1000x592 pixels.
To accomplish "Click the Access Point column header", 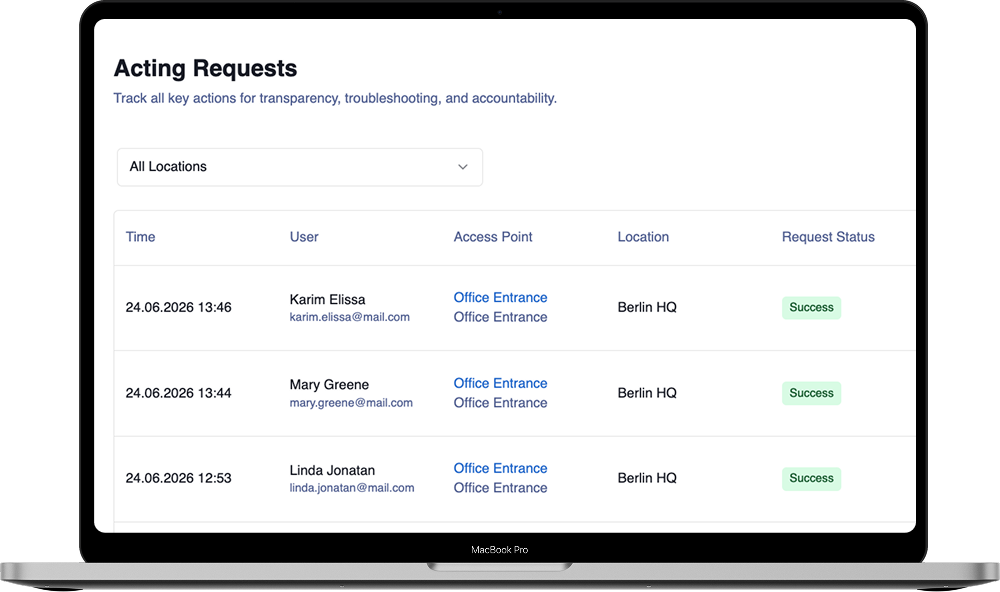I will pos(493,237).
